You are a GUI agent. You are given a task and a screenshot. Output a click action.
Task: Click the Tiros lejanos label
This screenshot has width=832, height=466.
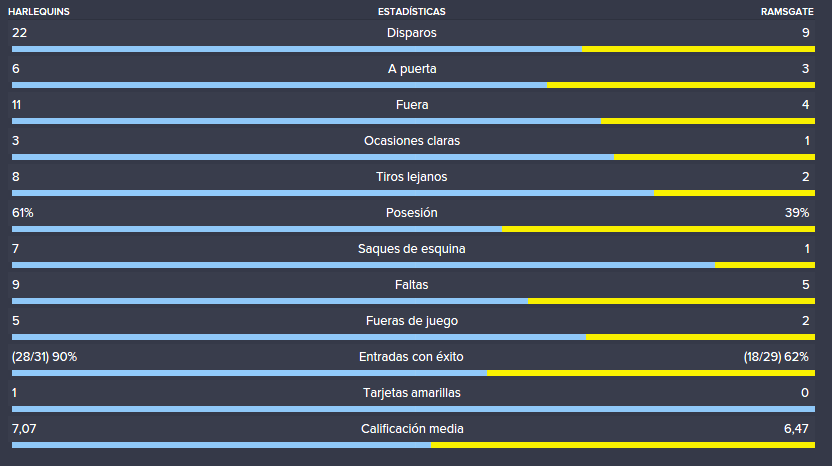click(x=412, y=177)
